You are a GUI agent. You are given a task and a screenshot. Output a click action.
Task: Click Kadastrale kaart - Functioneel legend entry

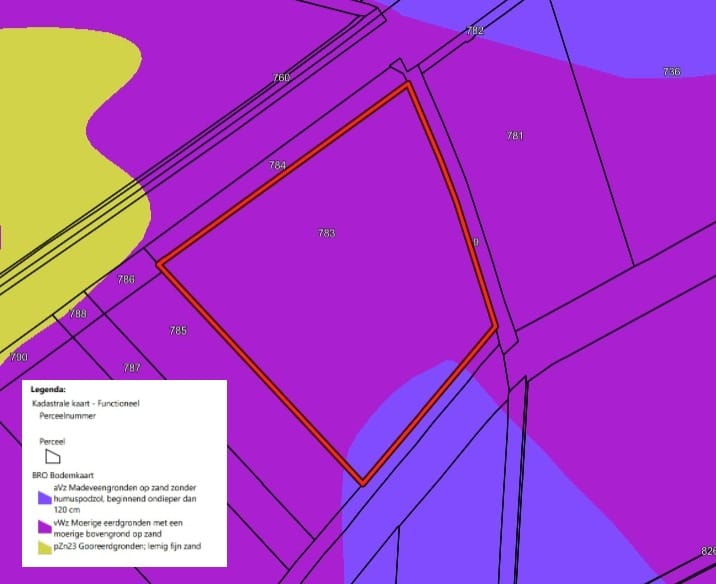(87, 400)
